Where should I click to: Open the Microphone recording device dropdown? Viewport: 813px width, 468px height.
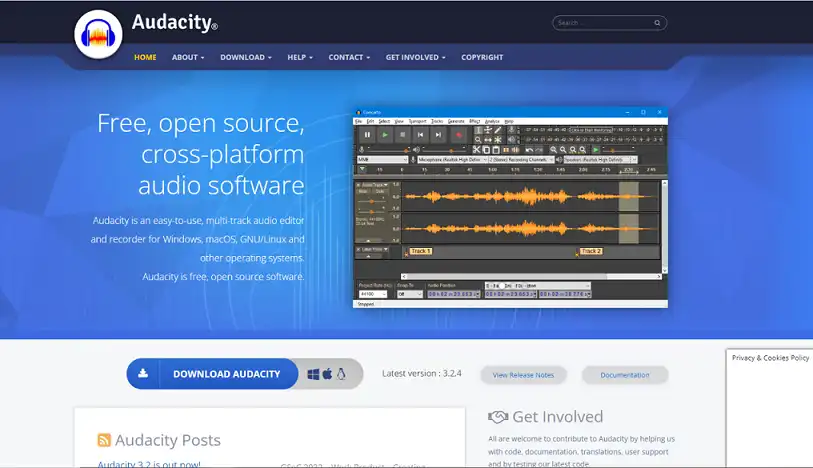click(453, 160)
